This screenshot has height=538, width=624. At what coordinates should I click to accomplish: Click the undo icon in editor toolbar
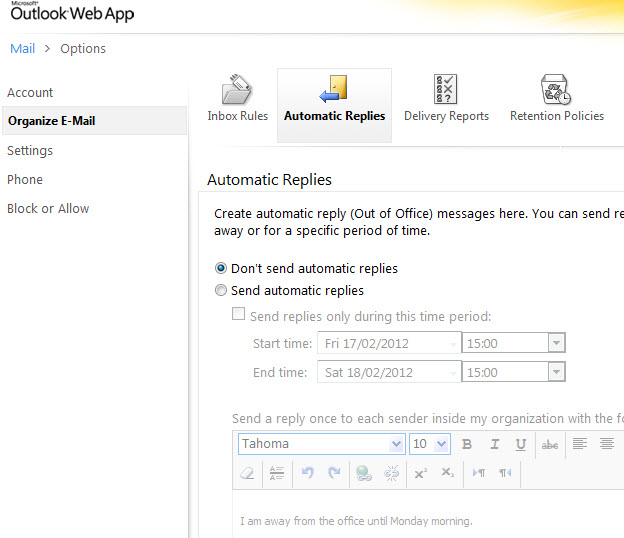[x=308, y=473]
